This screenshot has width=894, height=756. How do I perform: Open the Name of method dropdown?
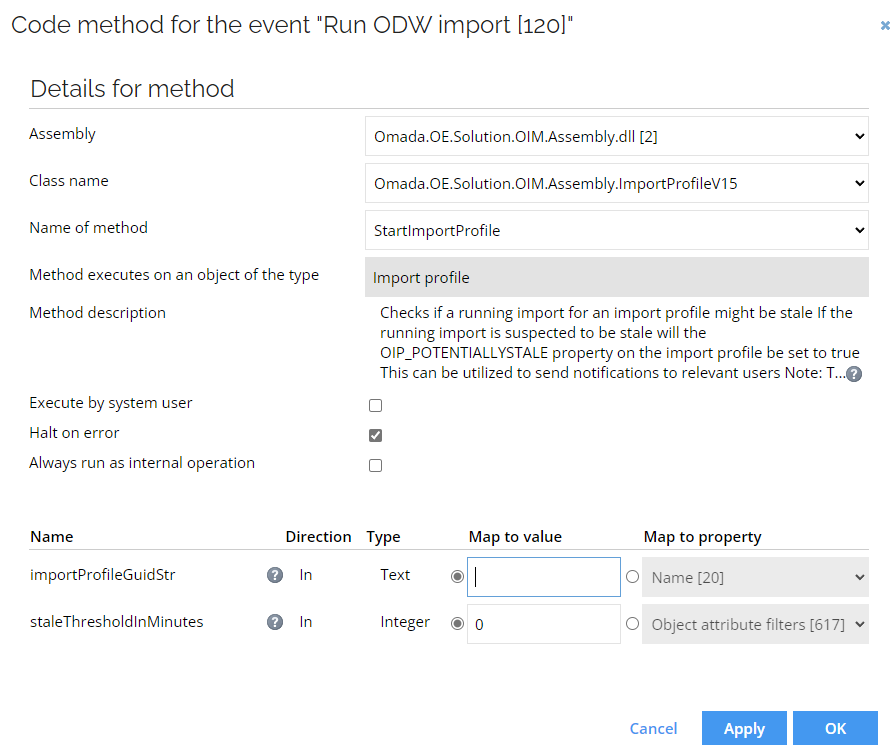(617, 230)
